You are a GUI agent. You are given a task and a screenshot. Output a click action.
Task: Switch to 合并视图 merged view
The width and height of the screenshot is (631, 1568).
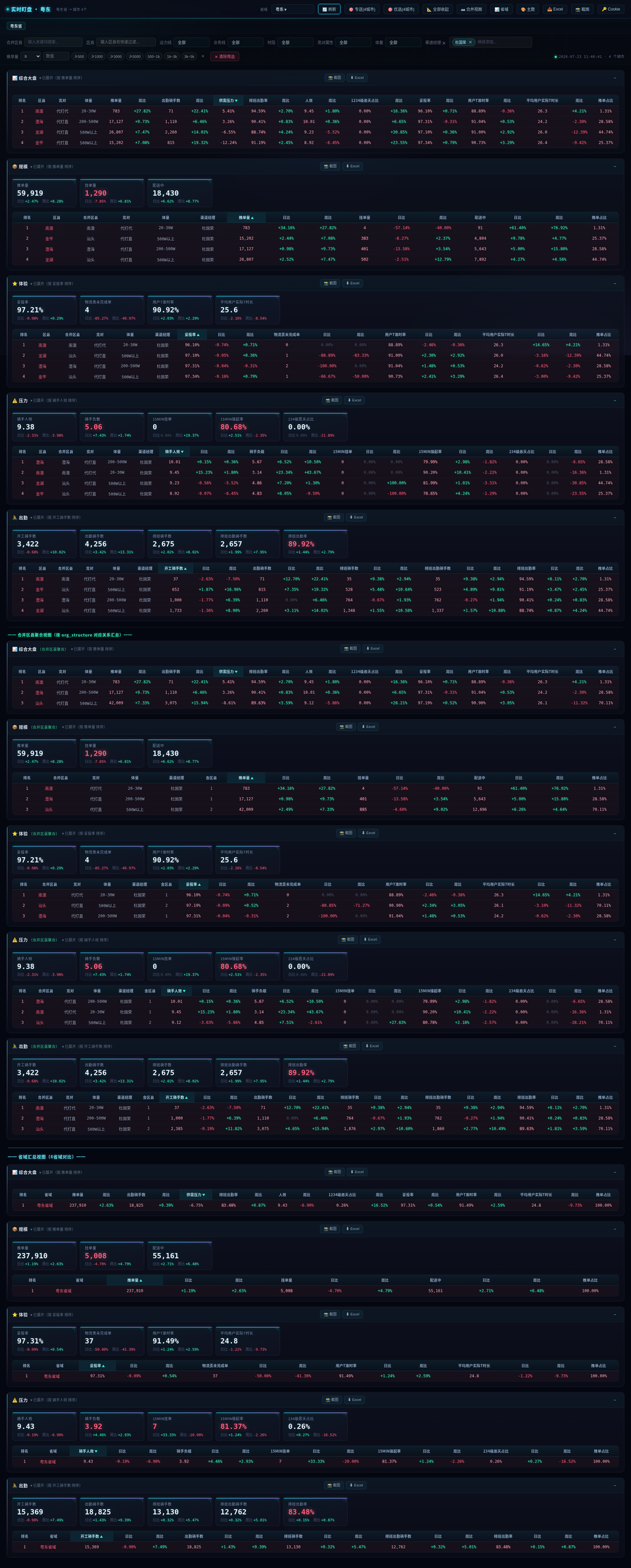[x=471, y=9]
